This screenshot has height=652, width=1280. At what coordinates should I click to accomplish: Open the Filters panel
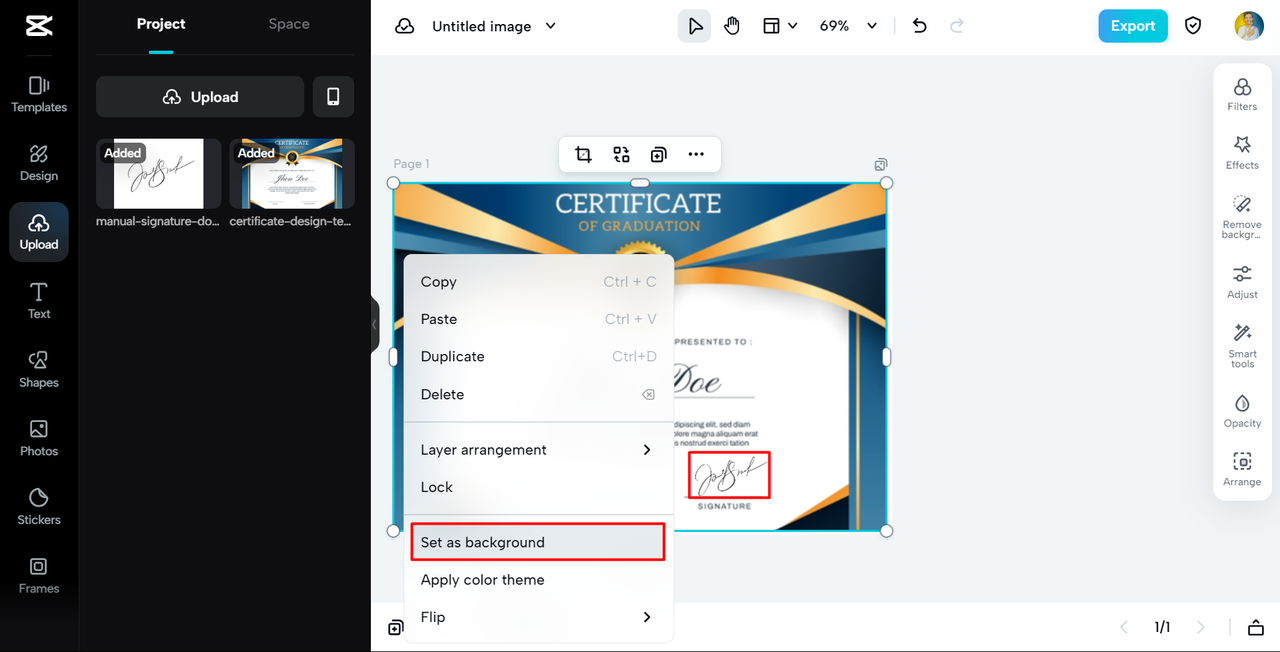[1242, 95]
